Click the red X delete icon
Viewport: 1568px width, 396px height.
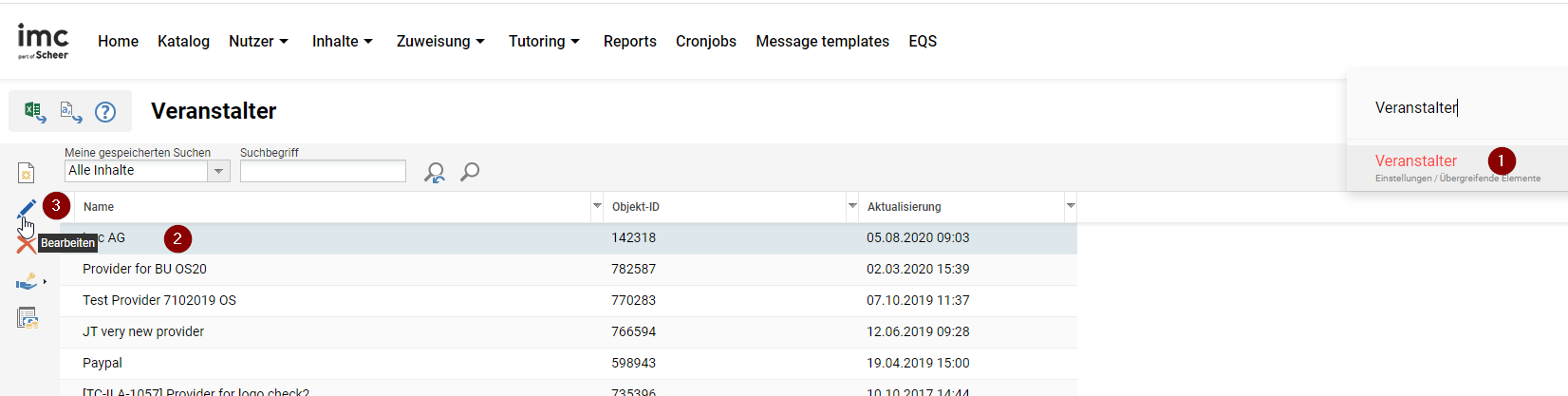click(26, 245)
